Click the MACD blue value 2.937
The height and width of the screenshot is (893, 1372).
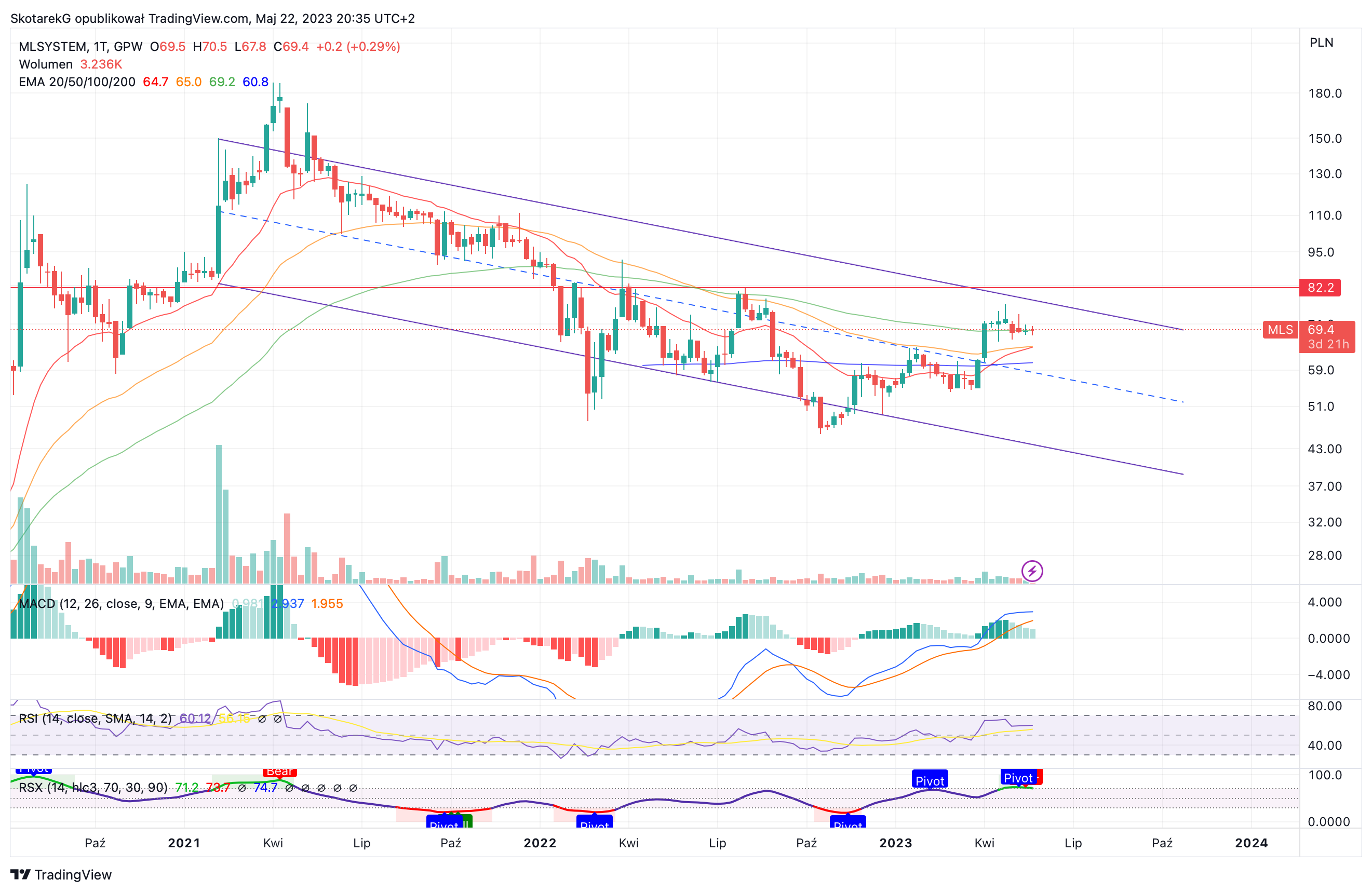click(288, 604)
